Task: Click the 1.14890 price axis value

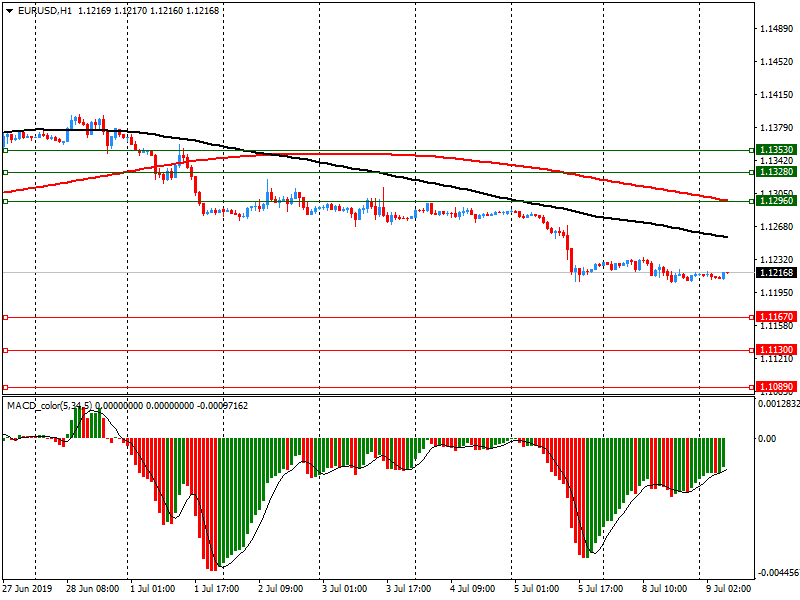Action: 777,29
